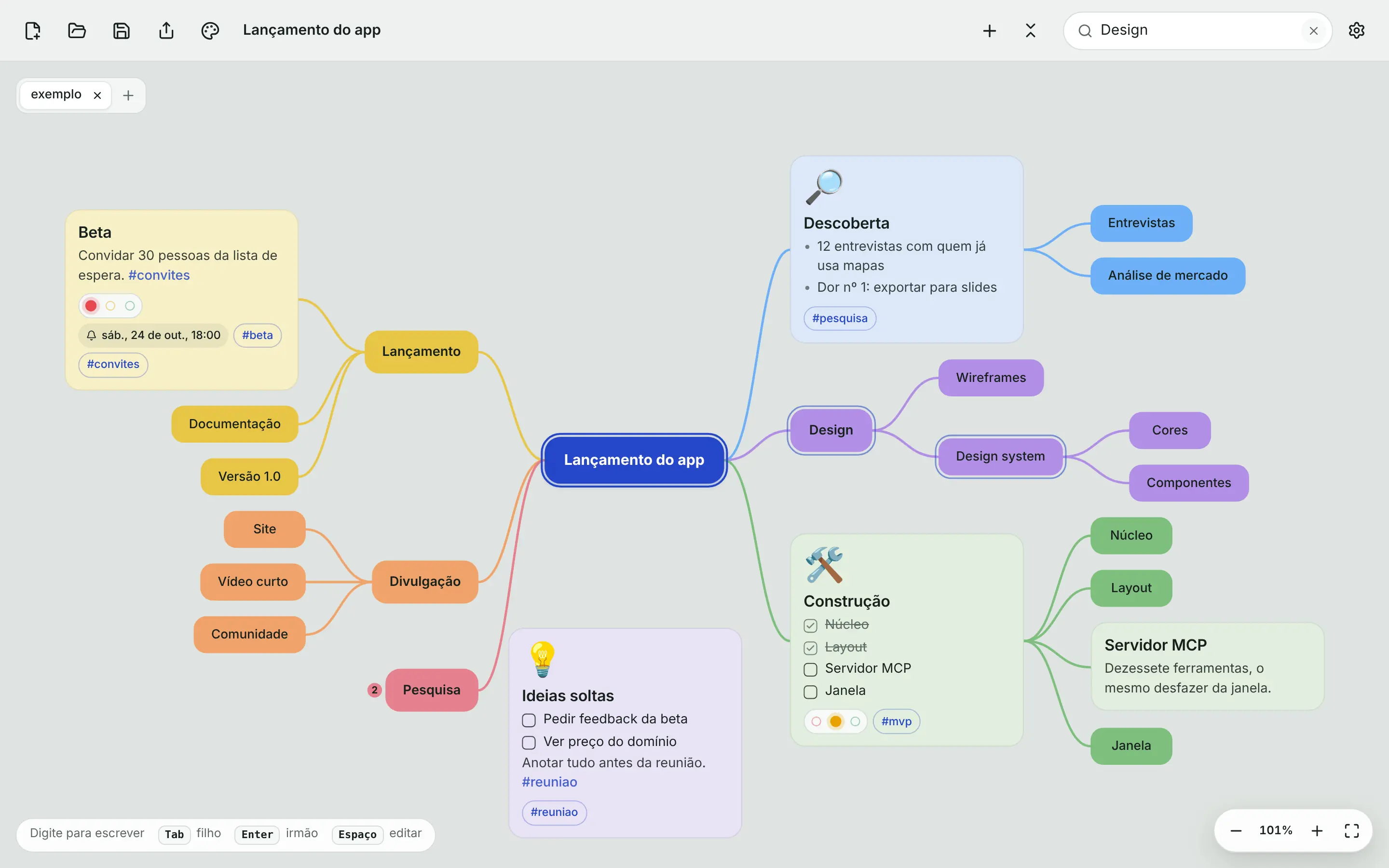This screenshot has height=868, width=1389.
Task: Close the exemplo tab
Action: (97, 95)
